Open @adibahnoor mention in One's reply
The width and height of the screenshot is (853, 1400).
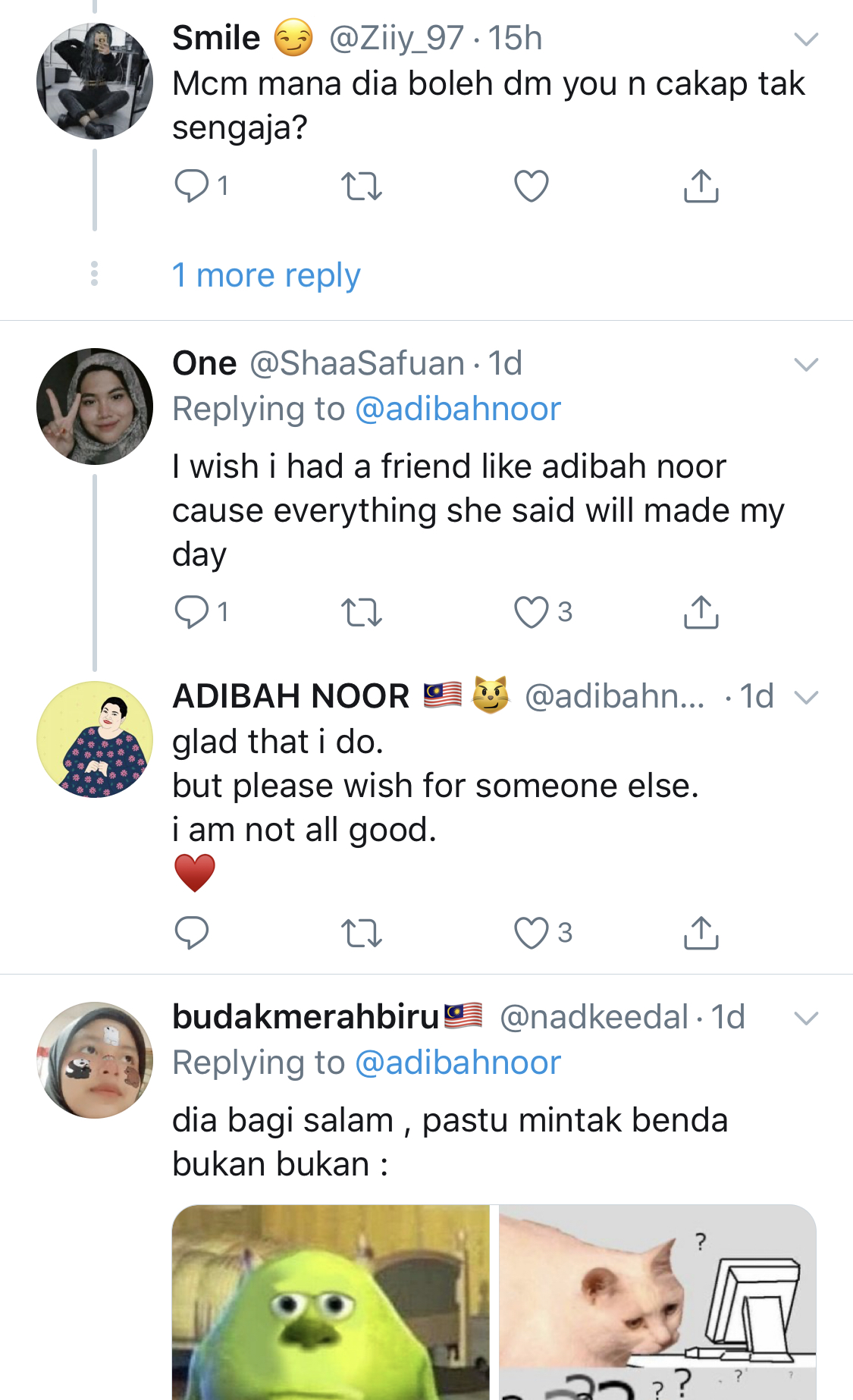click(x=457, y=409)
